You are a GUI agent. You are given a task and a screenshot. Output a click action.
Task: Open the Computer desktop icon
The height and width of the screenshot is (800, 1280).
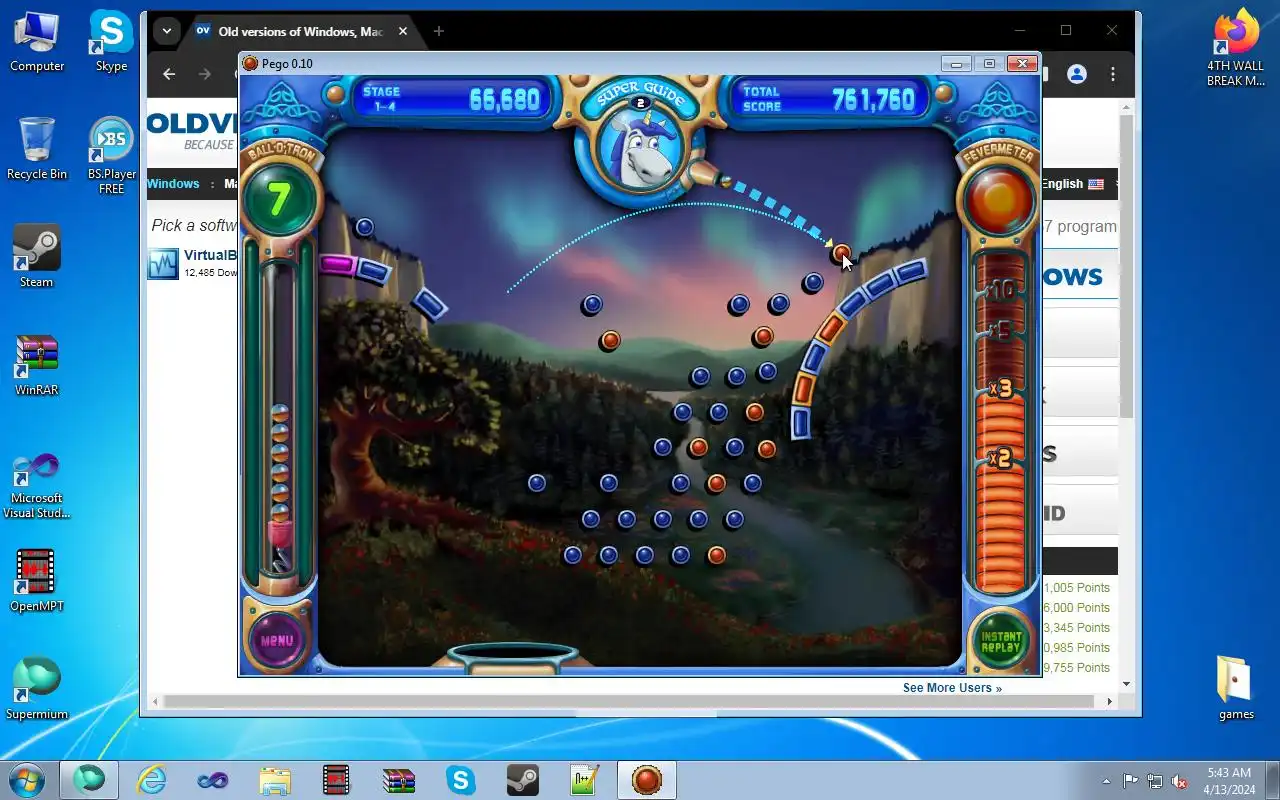(37, 42)
